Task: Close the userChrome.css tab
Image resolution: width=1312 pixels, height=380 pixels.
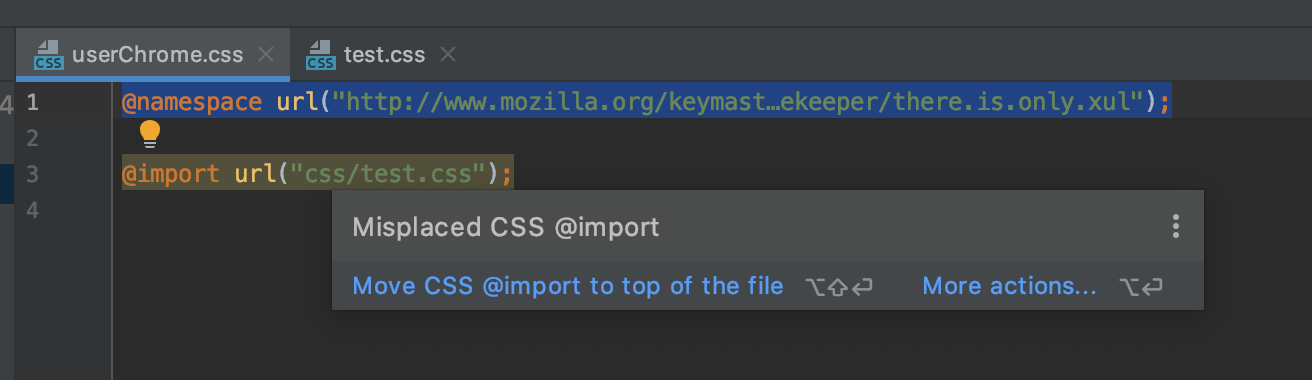Action: tap(266, 54)
